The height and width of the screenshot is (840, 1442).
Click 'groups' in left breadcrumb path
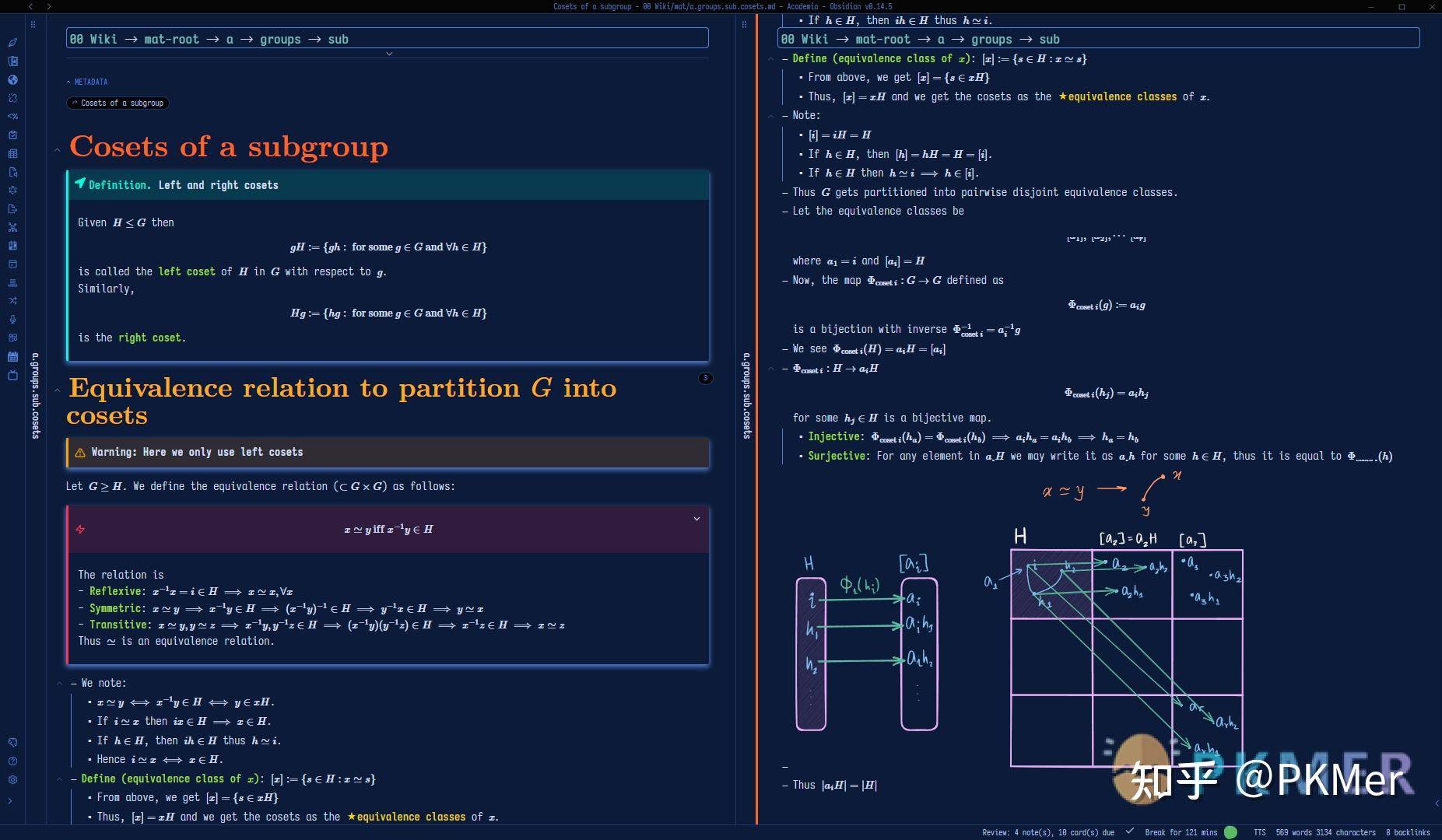(280, 39)
